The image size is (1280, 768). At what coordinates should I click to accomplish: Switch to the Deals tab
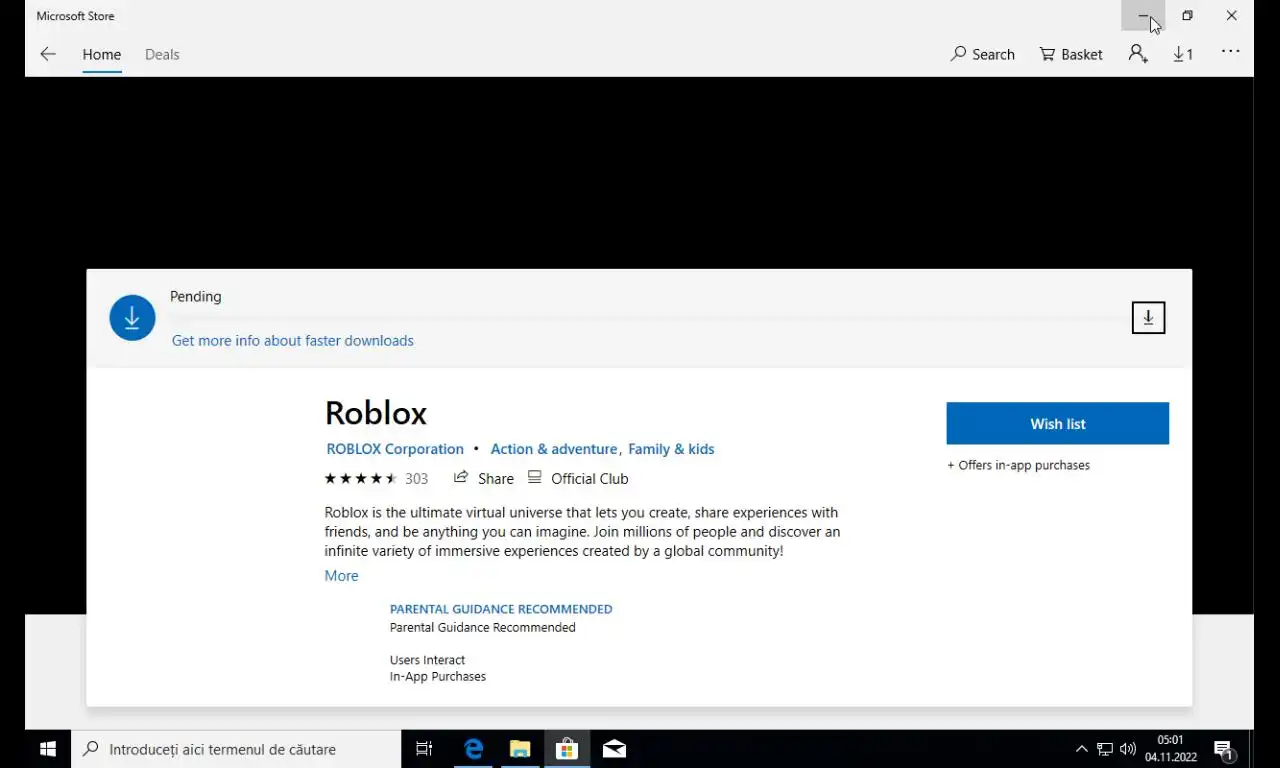click(x=162, y=55)
